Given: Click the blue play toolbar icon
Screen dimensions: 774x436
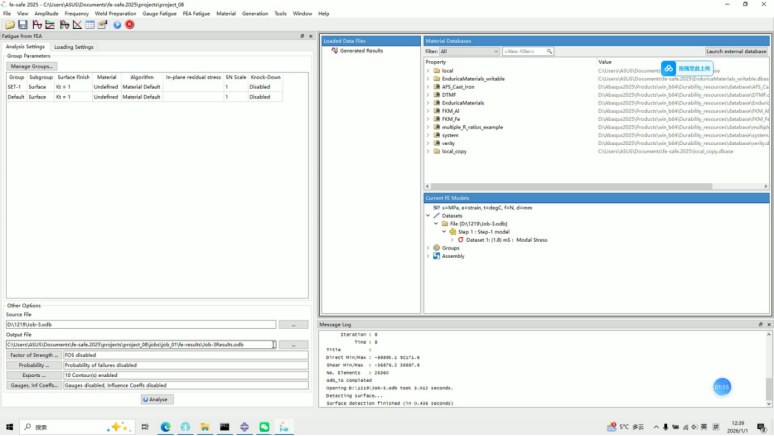Looking at the screenshot, I should (x=117, y=25).
